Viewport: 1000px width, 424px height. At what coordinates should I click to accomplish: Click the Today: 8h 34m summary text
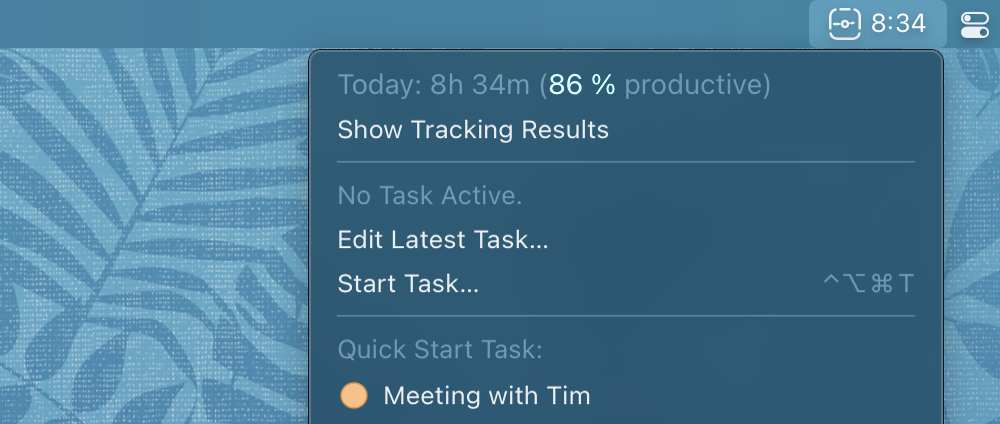(433, 85)
